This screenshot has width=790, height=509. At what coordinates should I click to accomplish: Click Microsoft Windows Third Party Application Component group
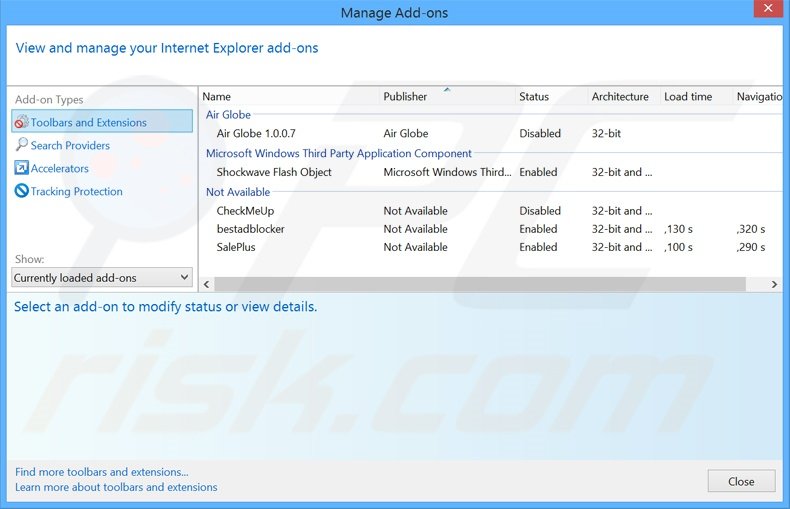pyautogui.click(x=339, y=153)
